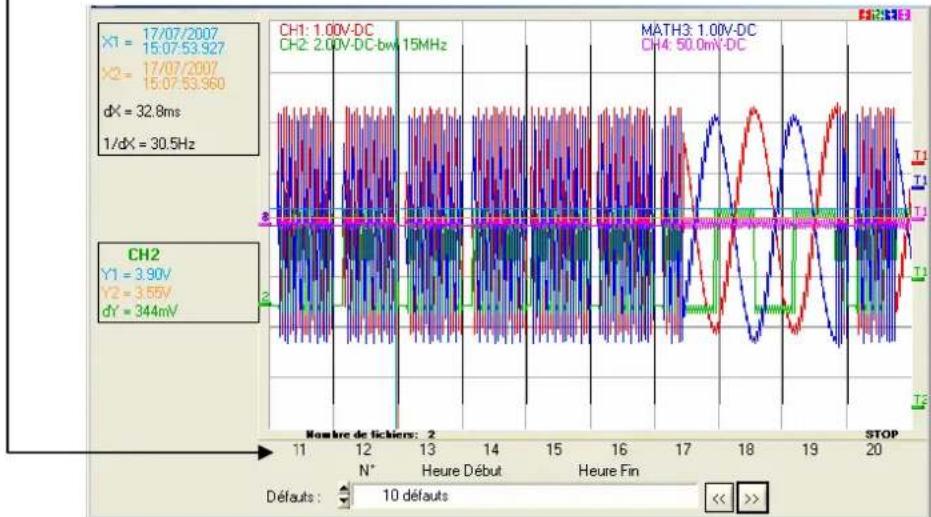Click the 'CH2: 2.00V-DC-bw 15MHz' label
The width and height of the screenshot is (931, 517).
(363, 45)
